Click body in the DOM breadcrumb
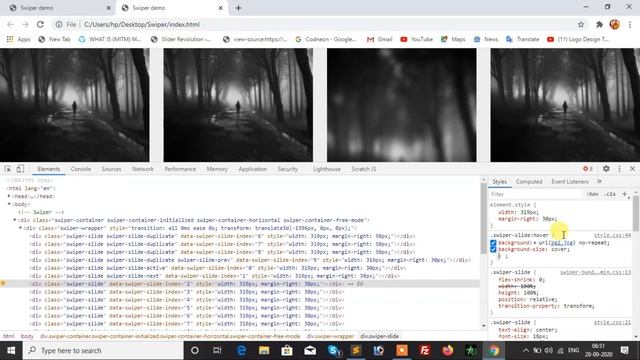640x360 pixels. pyautogui.click(x=27, y=336)
